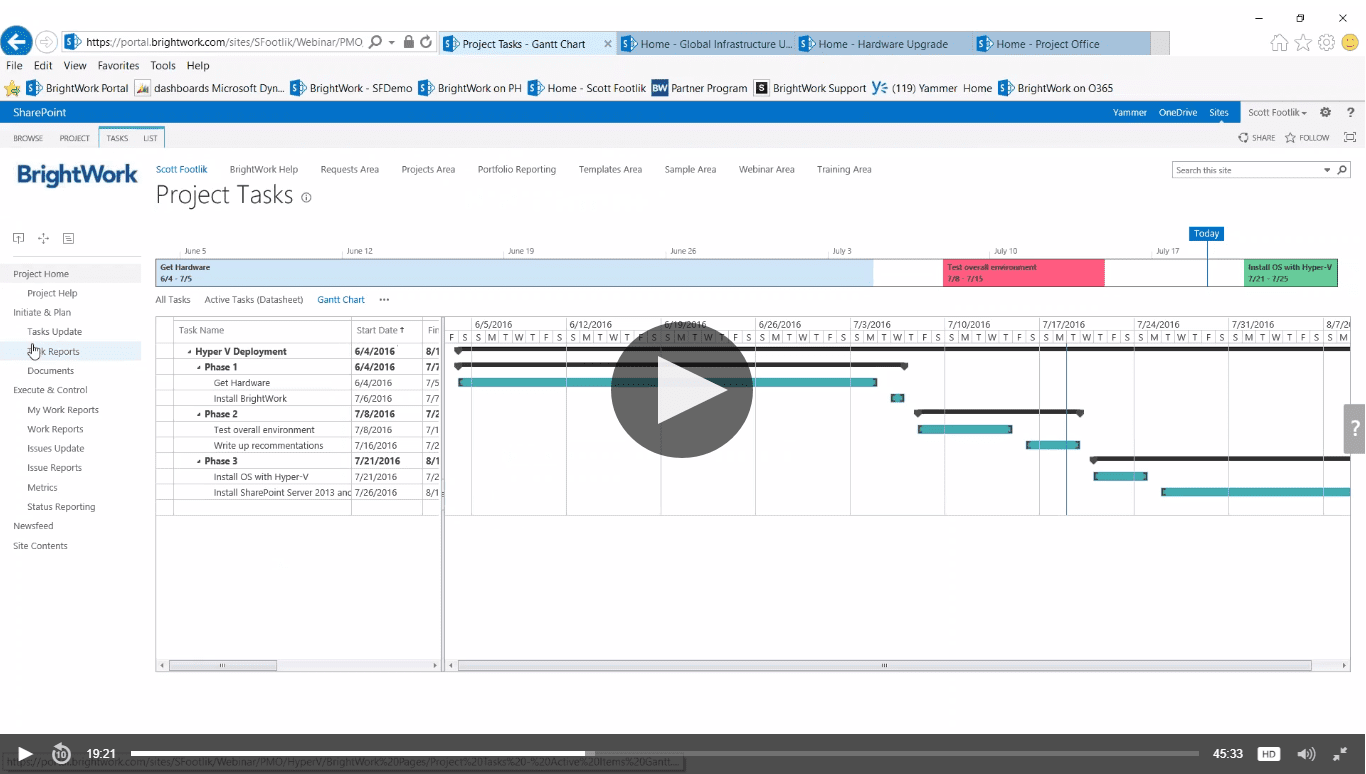
Task: Open the Scott Footlik user dropdown
Action: [x=1277, y=113]
